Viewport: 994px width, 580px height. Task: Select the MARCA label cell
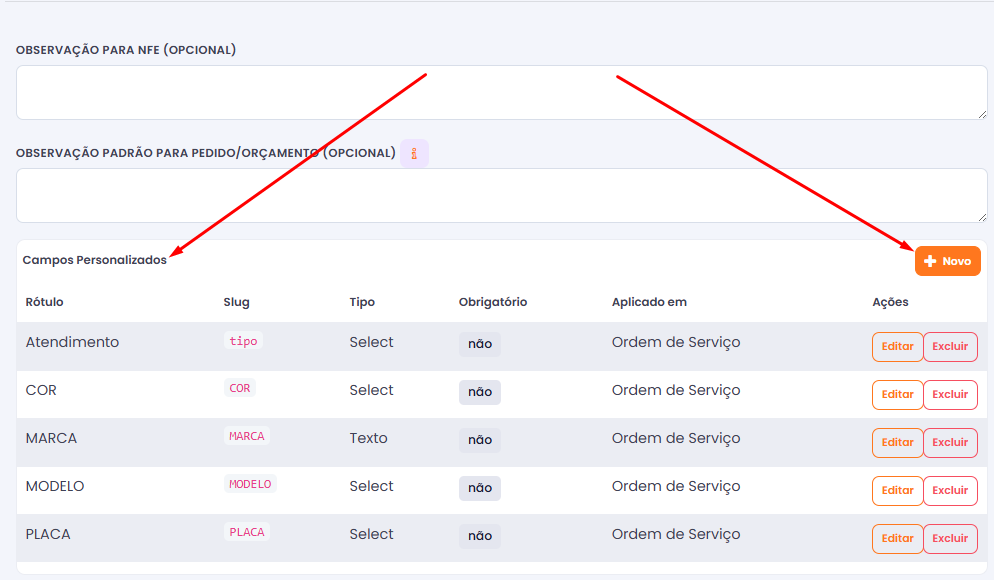51,439
